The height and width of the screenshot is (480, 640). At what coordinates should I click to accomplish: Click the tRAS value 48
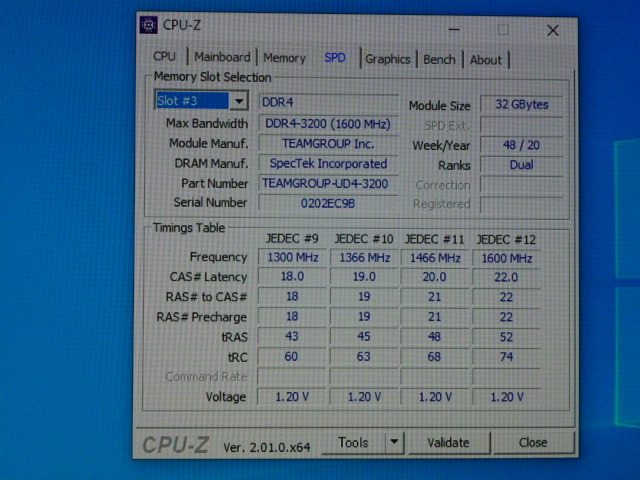[x=434, y=337]
